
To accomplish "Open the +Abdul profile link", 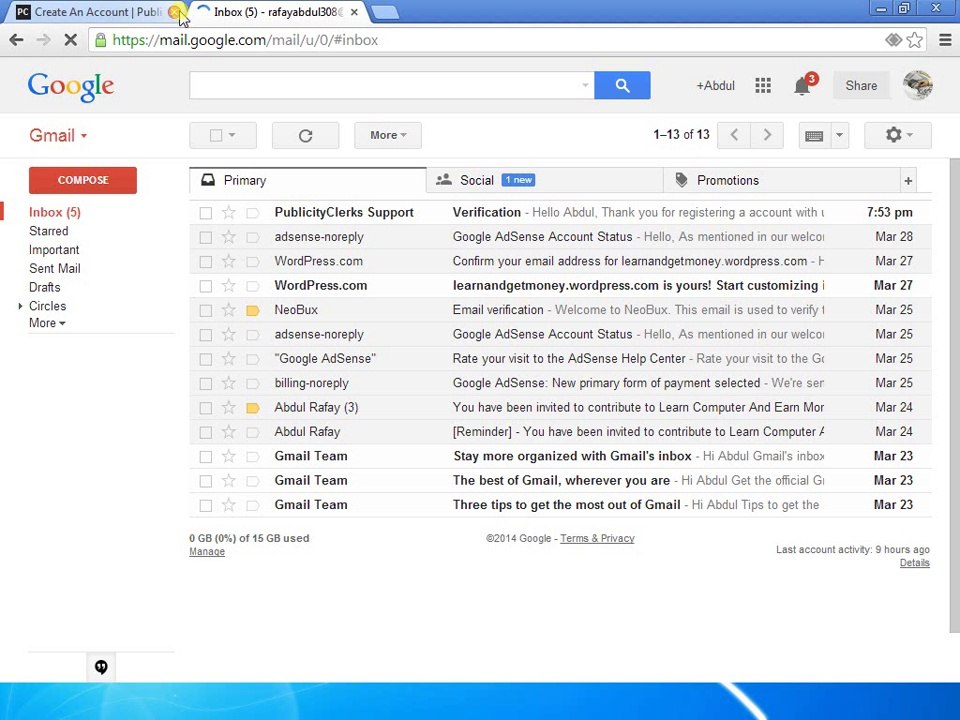I will (x=715, y=86).
